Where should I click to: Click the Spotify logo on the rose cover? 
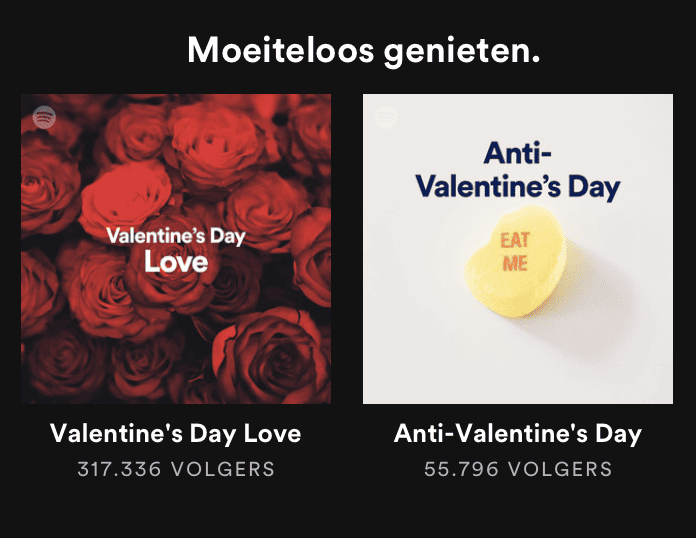tap(43, 117)
